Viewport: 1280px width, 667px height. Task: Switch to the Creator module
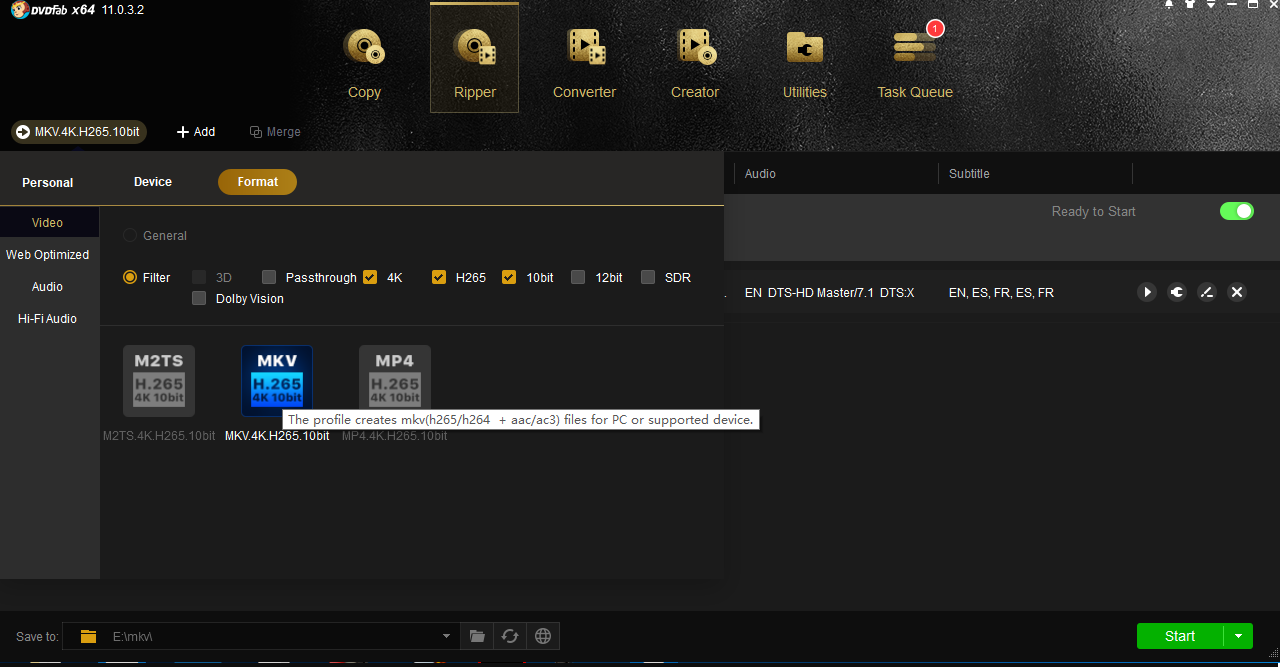tap(694, 62)
